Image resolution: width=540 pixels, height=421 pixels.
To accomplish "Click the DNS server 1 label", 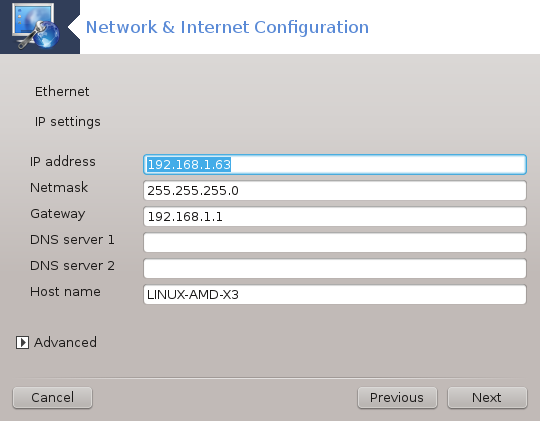I will coord(72,240).
